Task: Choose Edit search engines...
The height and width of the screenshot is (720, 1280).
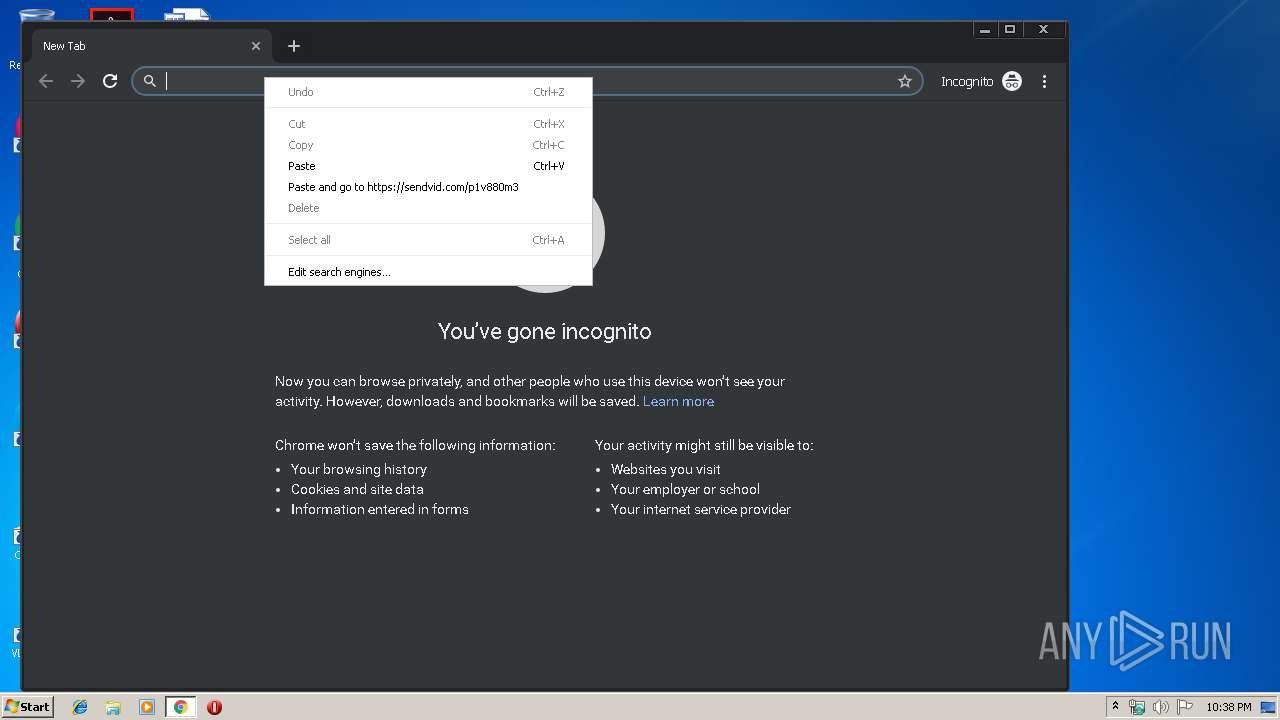Action: 428,272
